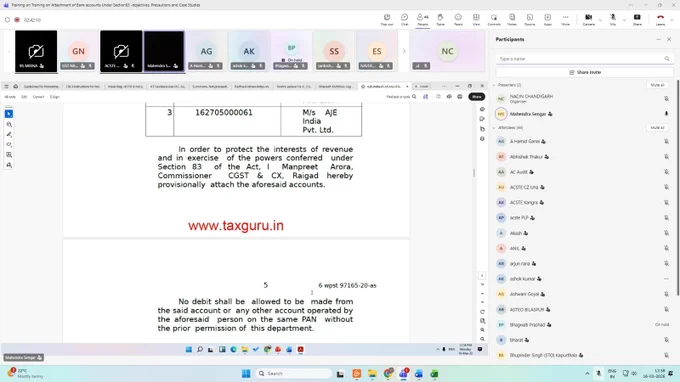Toggle mic icon for ACSTE Kangra
The width and height of the screenshot is (680, 382).
666,202
